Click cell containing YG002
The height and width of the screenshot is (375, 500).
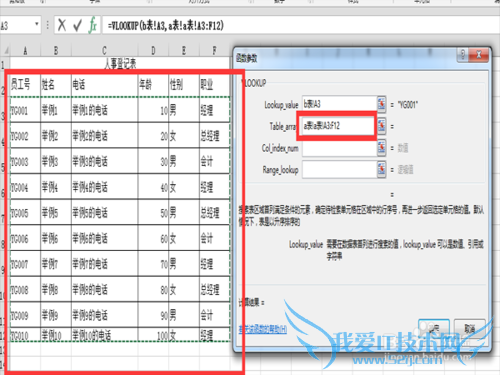(25, 136)
